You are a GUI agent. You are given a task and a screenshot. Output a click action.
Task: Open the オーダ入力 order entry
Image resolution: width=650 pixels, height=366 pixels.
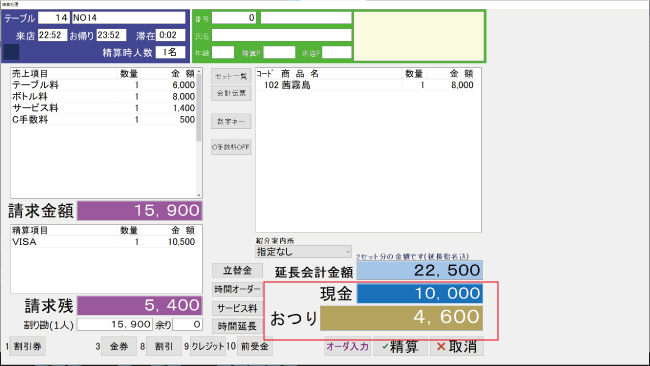347,347
